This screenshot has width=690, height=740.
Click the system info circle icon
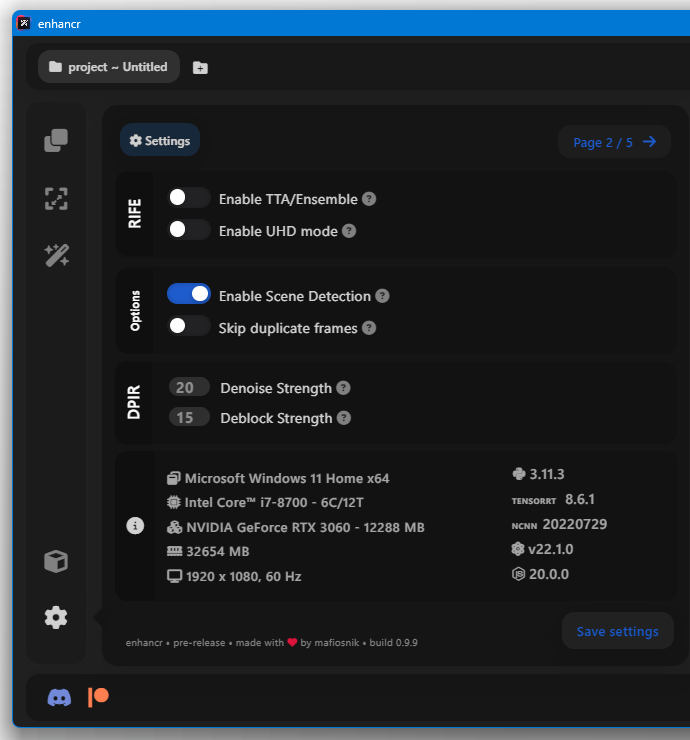point(135,526)
